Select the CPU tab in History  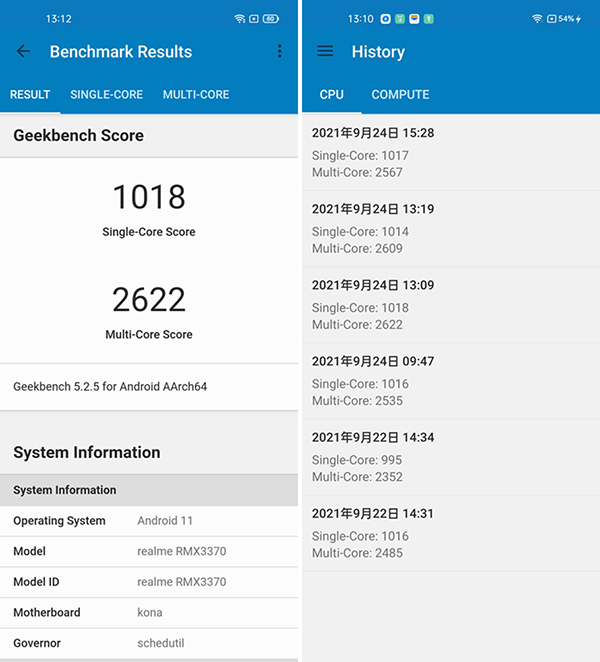pyautogui.click(x=332, y=95)
